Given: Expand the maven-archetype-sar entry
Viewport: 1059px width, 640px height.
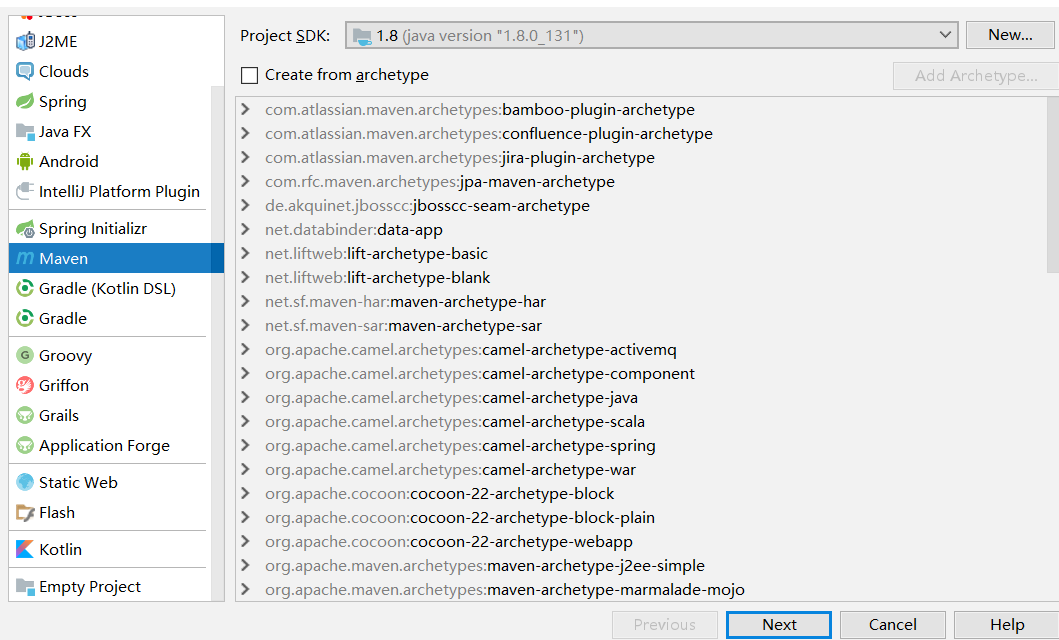Looking at the screenshot, I should pyautogui.click(x=246, y=325).
